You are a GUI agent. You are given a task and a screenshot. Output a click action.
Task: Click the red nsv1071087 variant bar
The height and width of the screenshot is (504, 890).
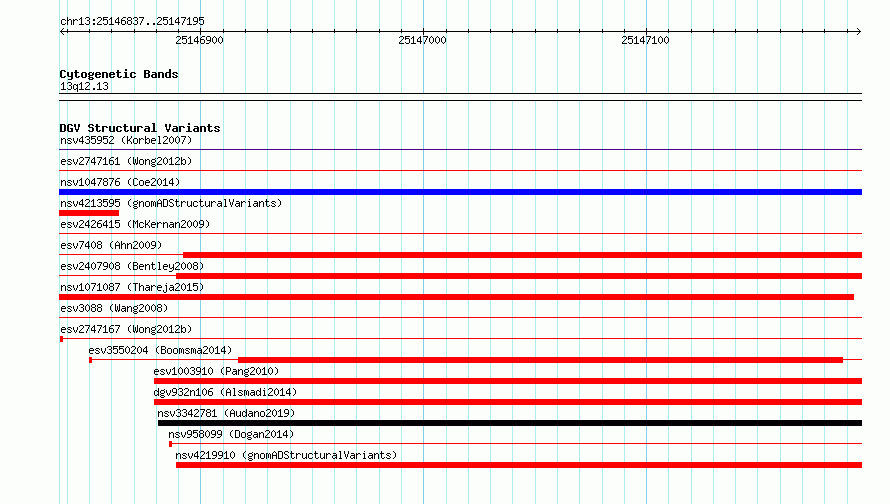click(x=456, y=297)
